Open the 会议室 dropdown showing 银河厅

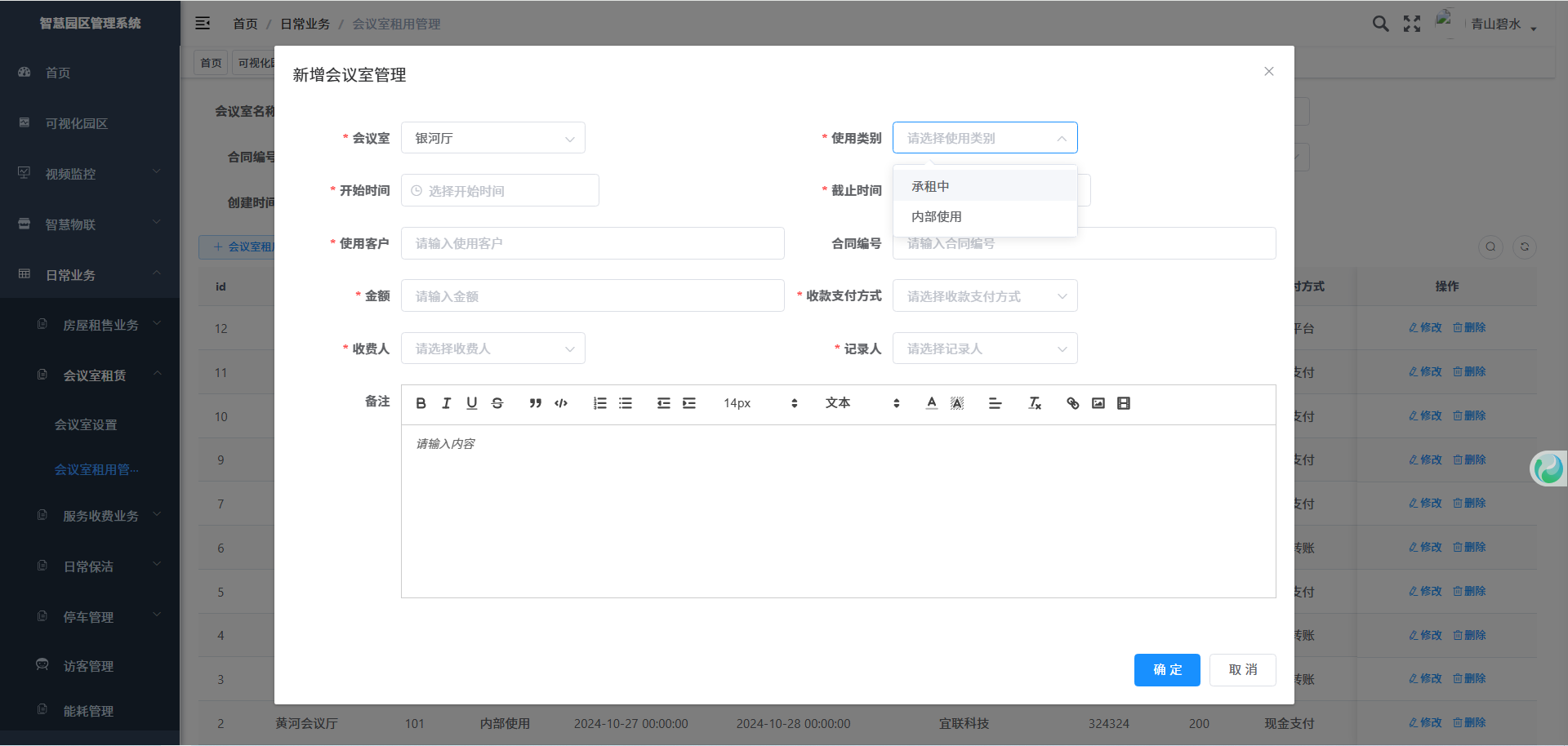click(492, 138)
